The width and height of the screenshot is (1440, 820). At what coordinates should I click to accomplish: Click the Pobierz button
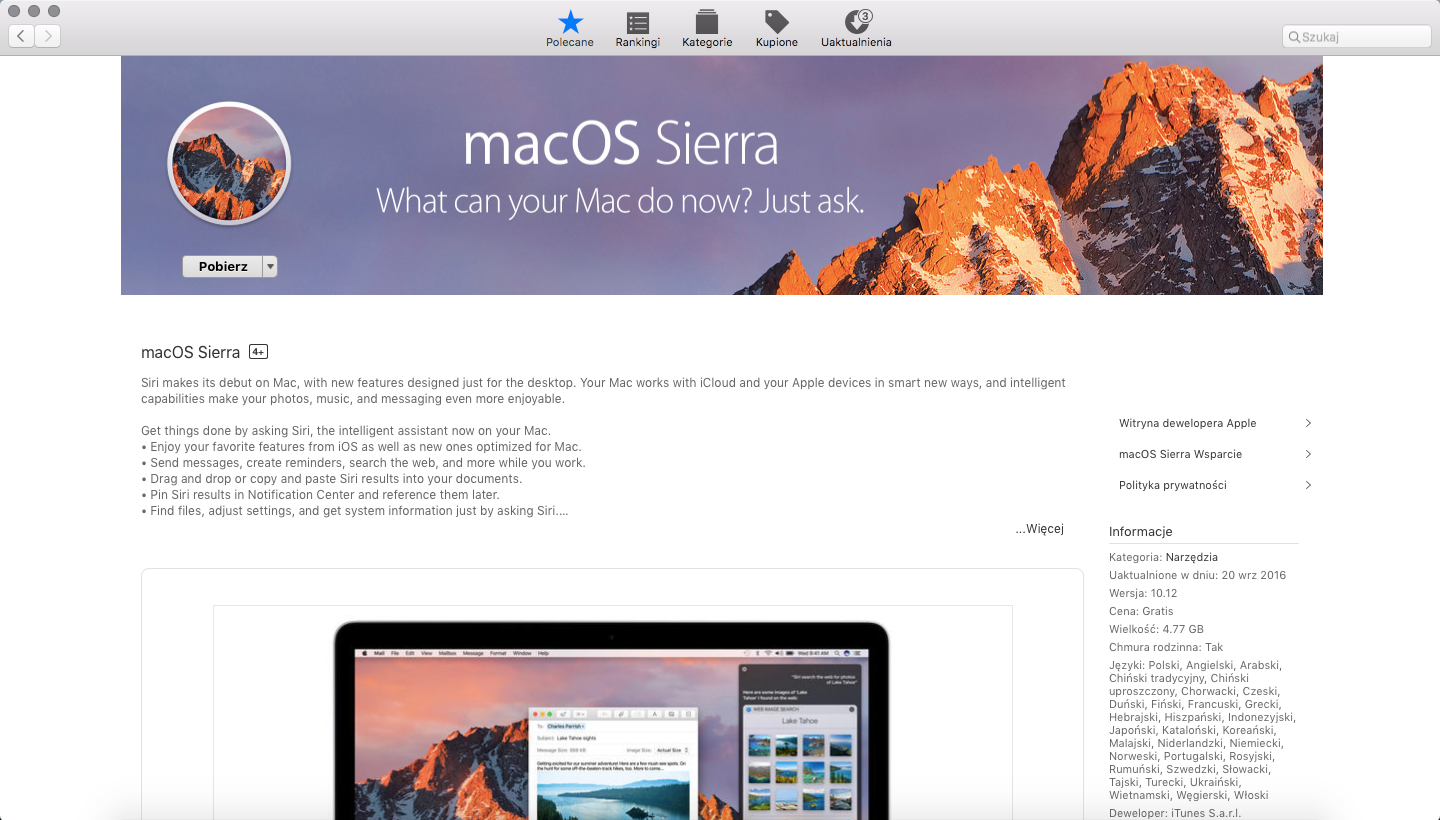click(x=222, y=267)
